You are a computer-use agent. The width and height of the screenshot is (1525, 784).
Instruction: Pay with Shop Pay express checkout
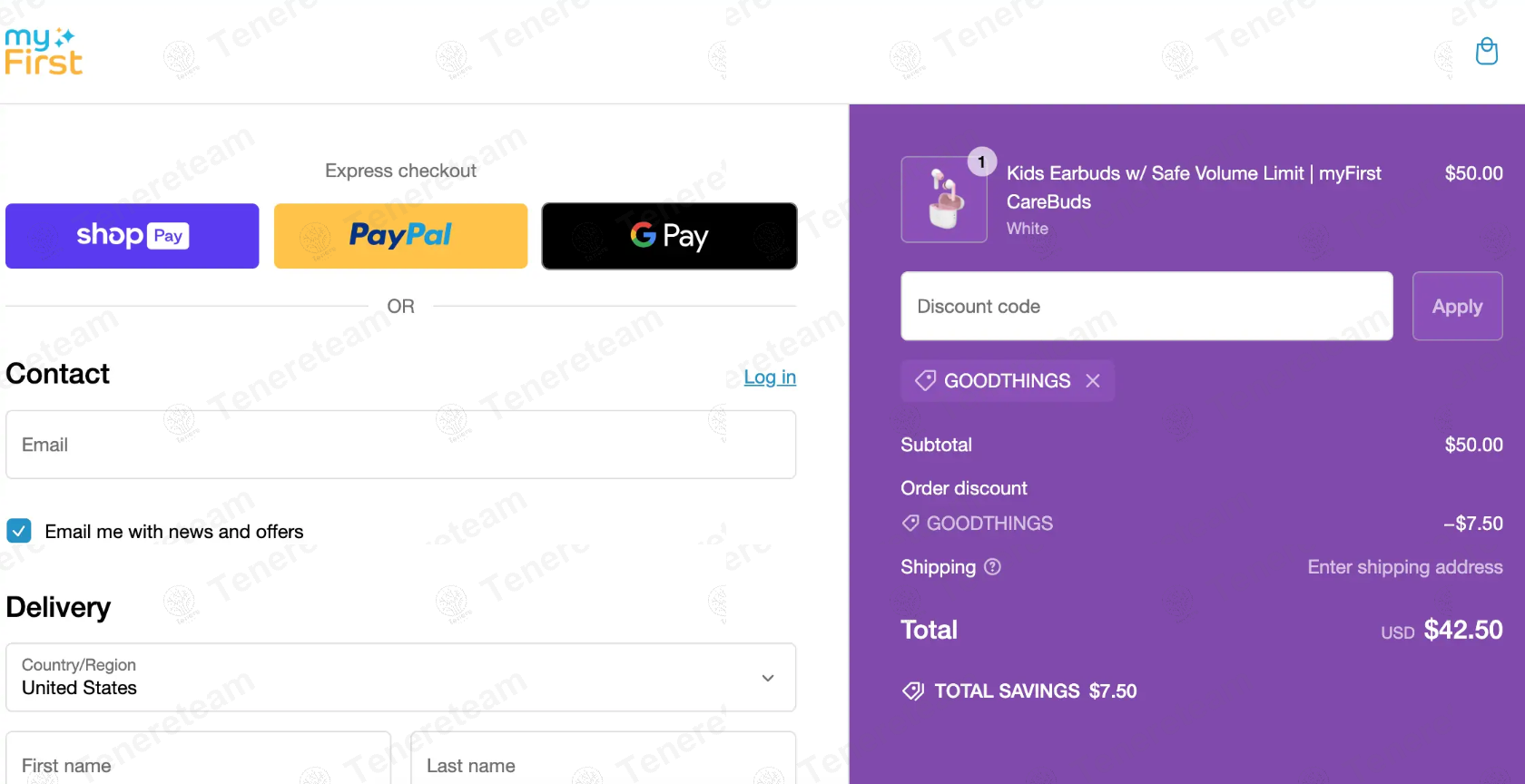(133, 236)
